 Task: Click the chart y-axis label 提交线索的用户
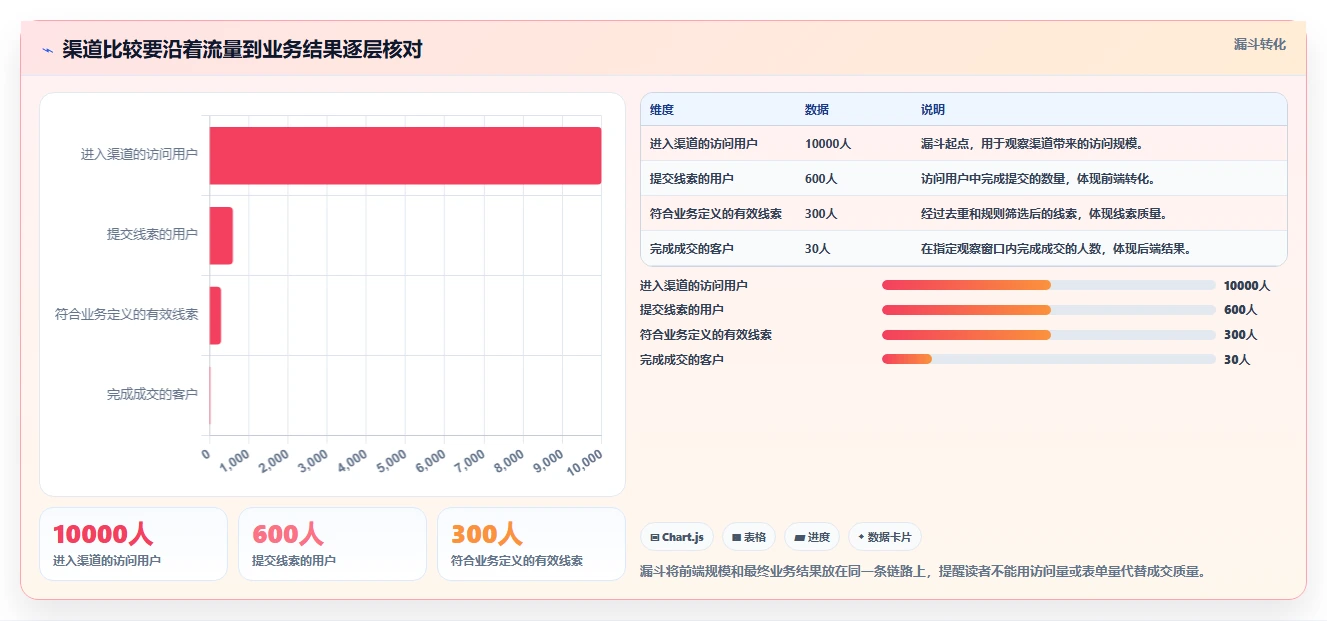point(152,235)
